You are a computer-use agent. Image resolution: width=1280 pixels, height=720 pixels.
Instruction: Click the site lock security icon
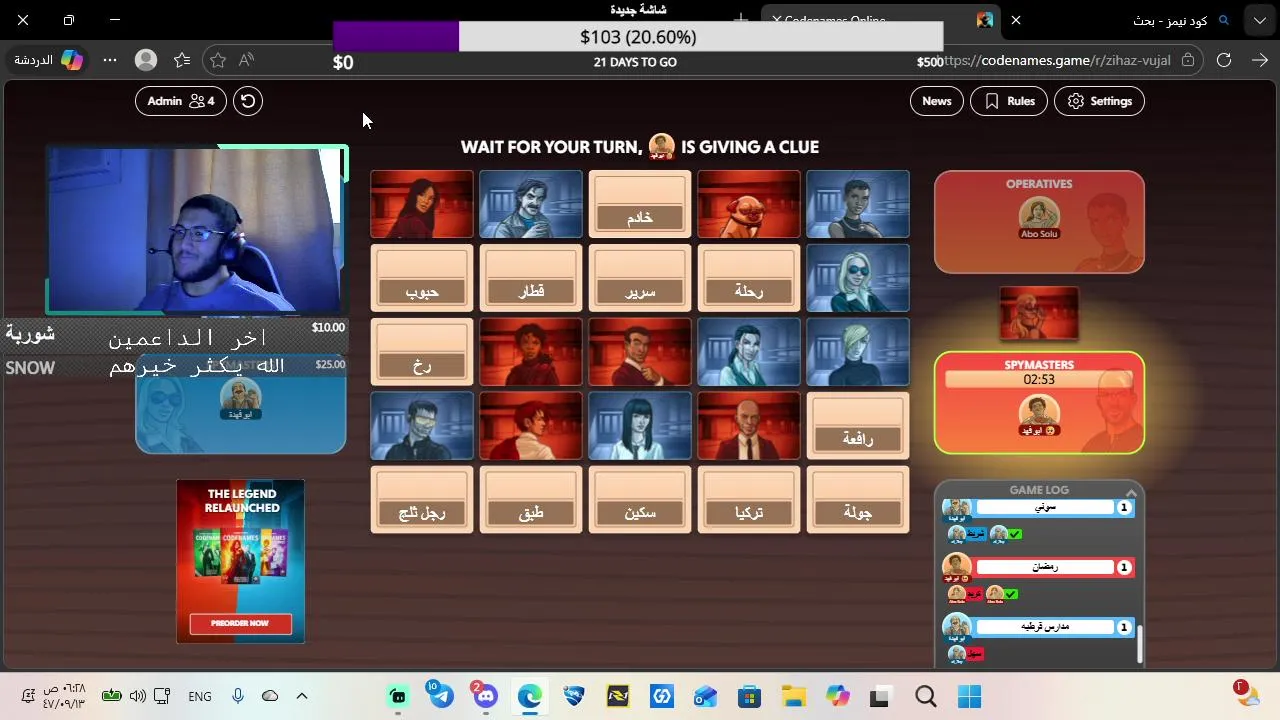click(x=1188, y=60)
